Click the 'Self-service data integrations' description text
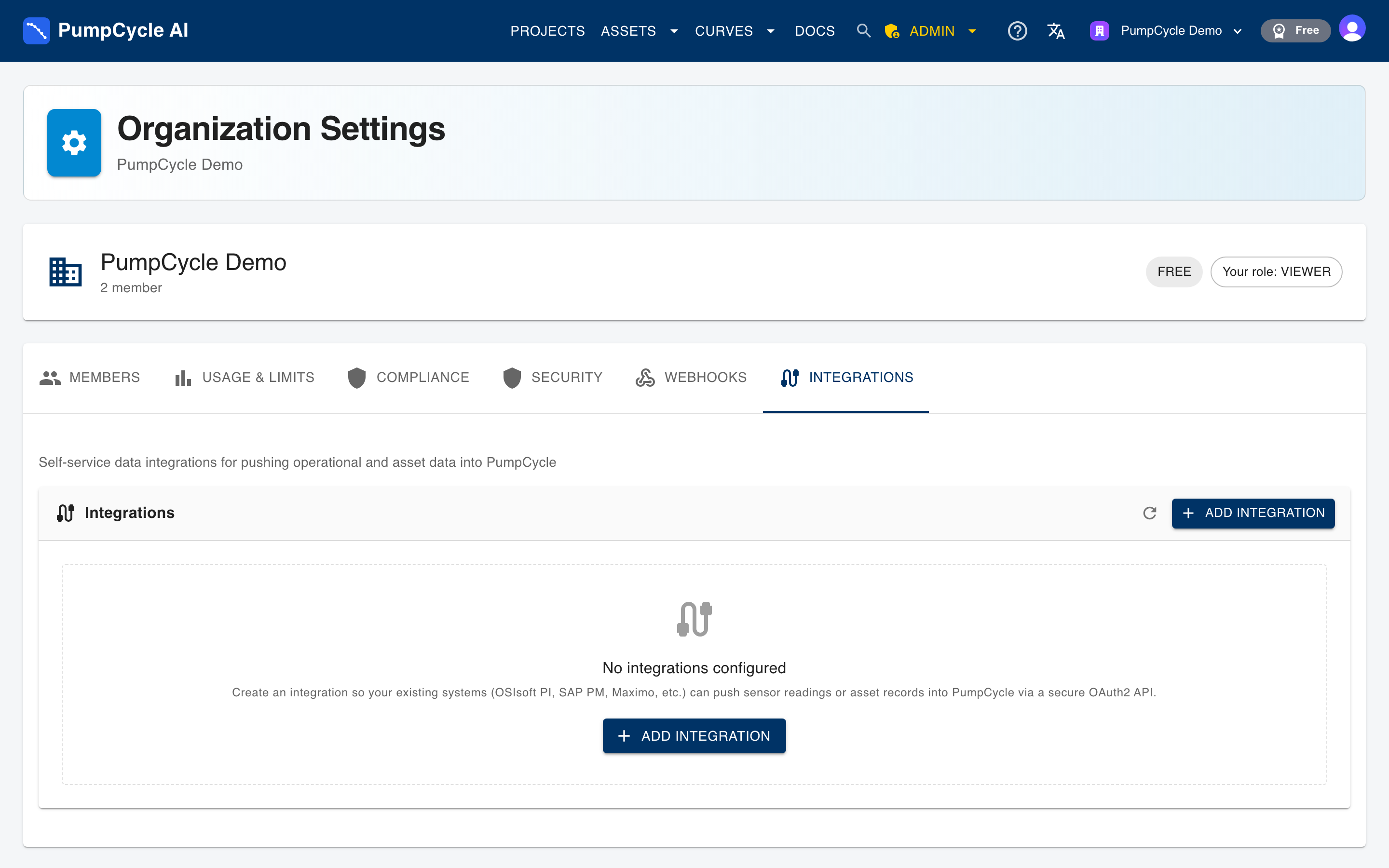 297,462
